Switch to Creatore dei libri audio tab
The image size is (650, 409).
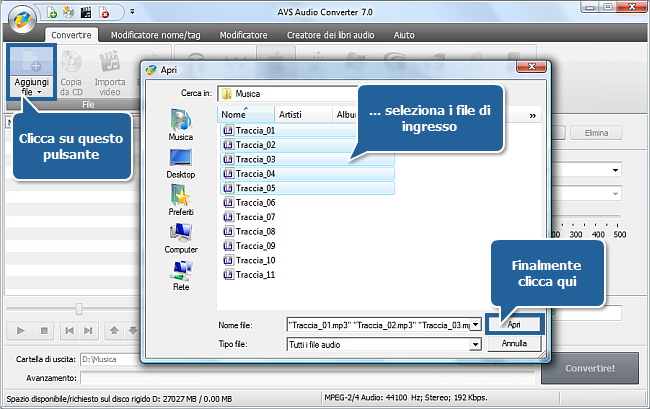click(x=330, y=35)
